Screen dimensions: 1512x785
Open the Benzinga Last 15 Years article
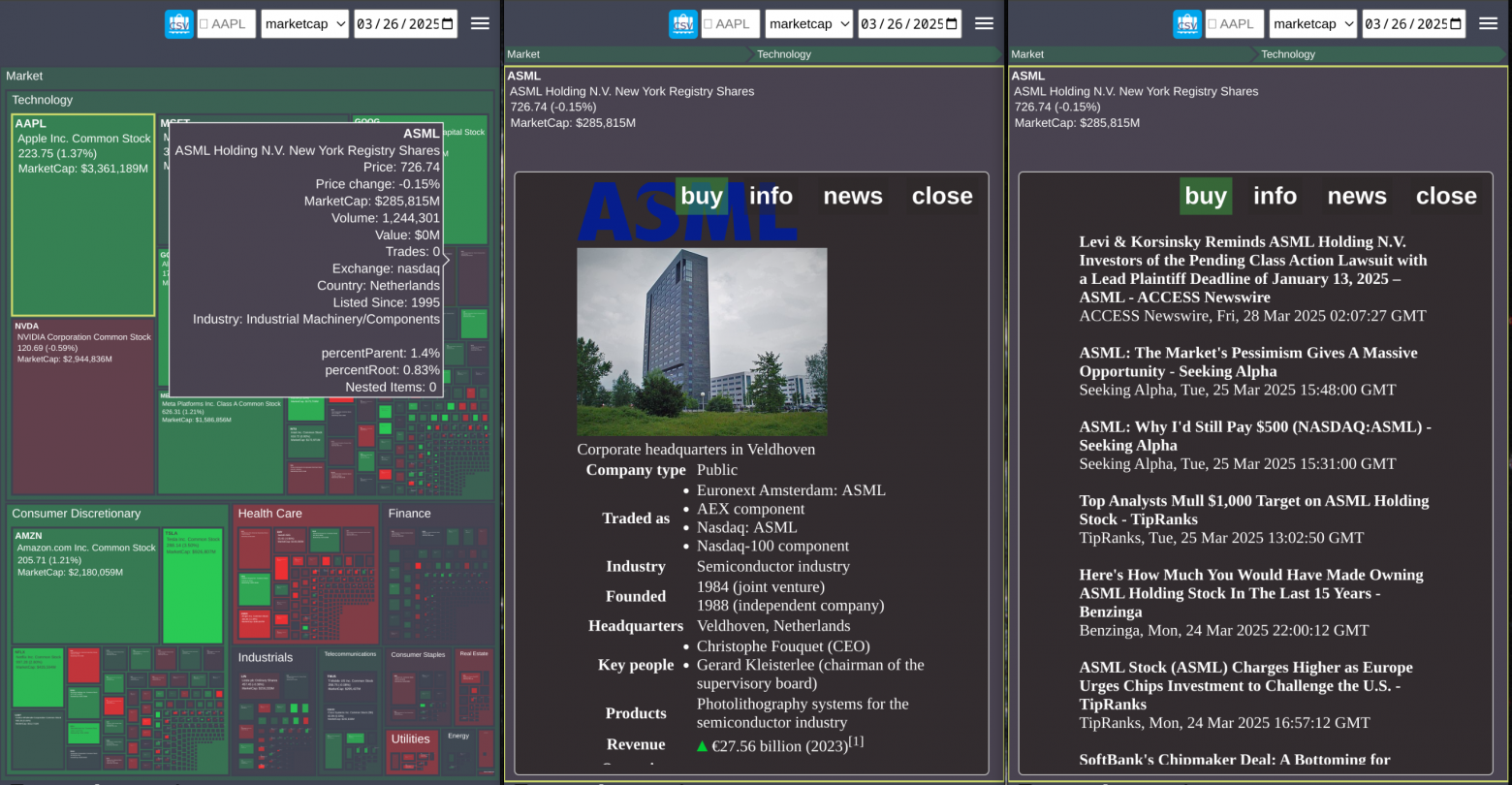coord(1251,593)
